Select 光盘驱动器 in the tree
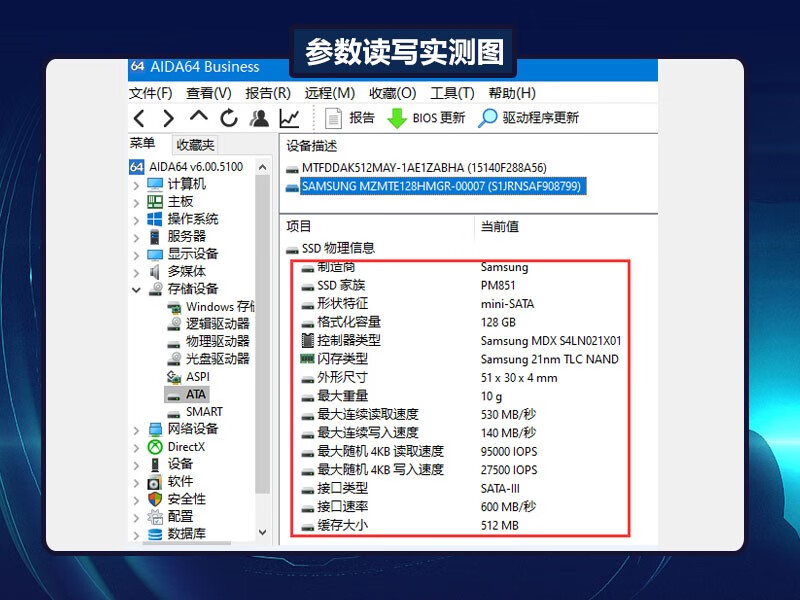The width and height of the screenshot is (800, 600). (x=209, y=359)
